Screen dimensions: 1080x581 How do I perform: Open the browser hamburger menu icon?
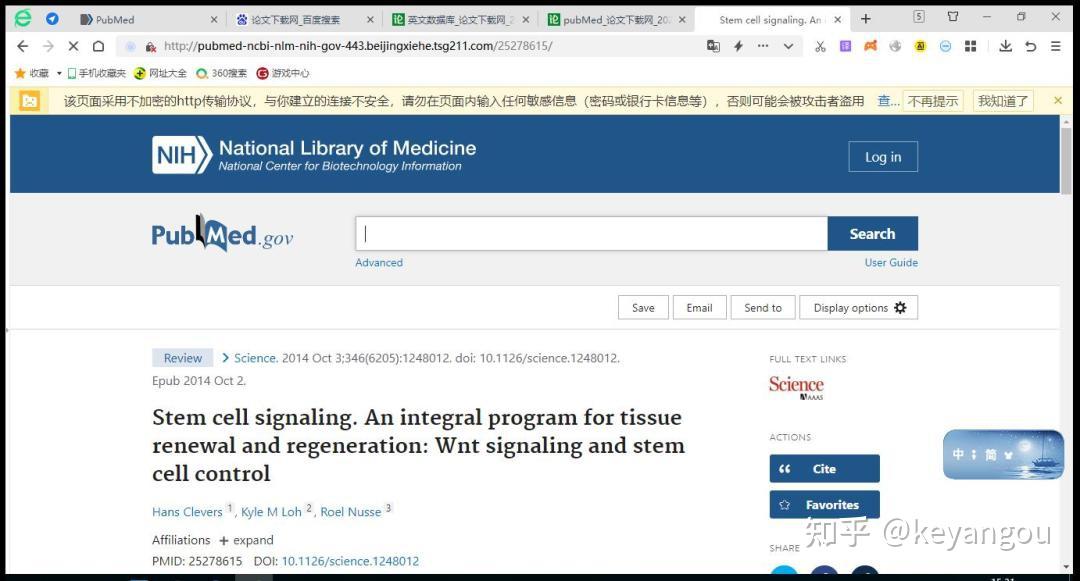(1055, 46)
